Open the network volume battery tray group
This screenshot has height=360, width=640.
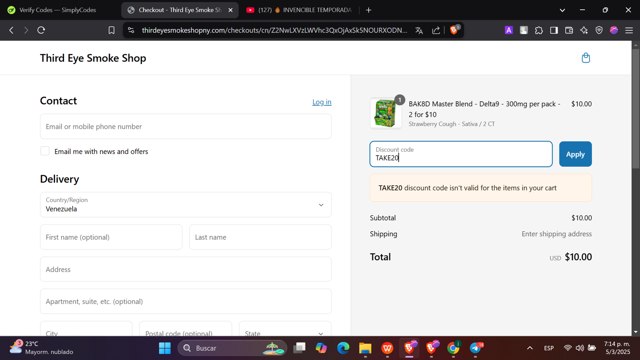tap(580, 348)
